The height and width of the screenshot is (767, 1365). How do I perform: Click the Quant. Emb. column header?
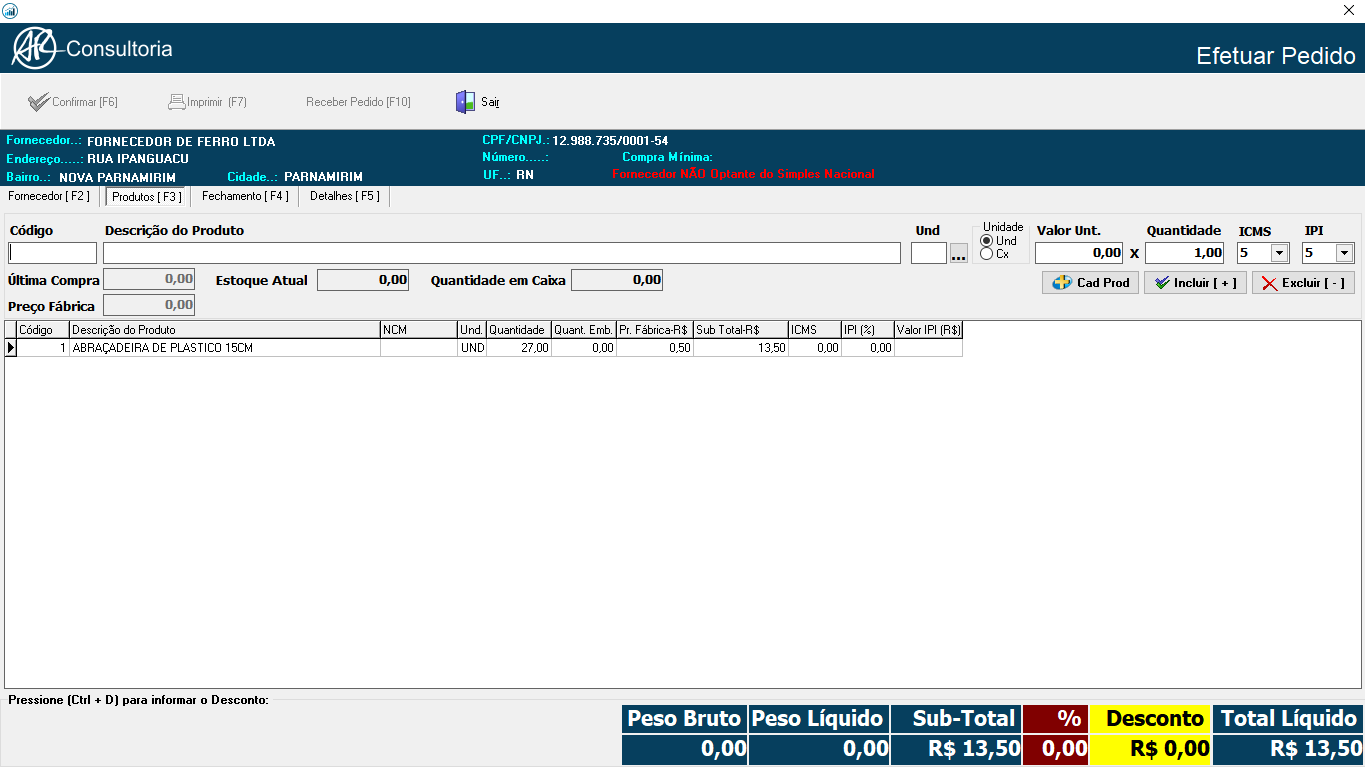pyautogui.click(x=584, y=330)
